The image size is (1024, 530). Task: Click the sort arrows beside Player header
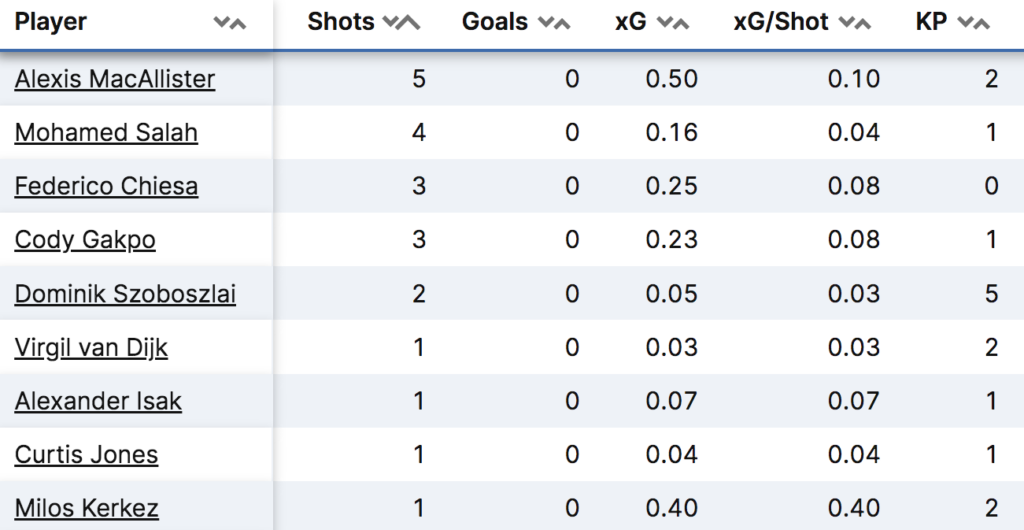pyautogui.click(x=230, y=23)
